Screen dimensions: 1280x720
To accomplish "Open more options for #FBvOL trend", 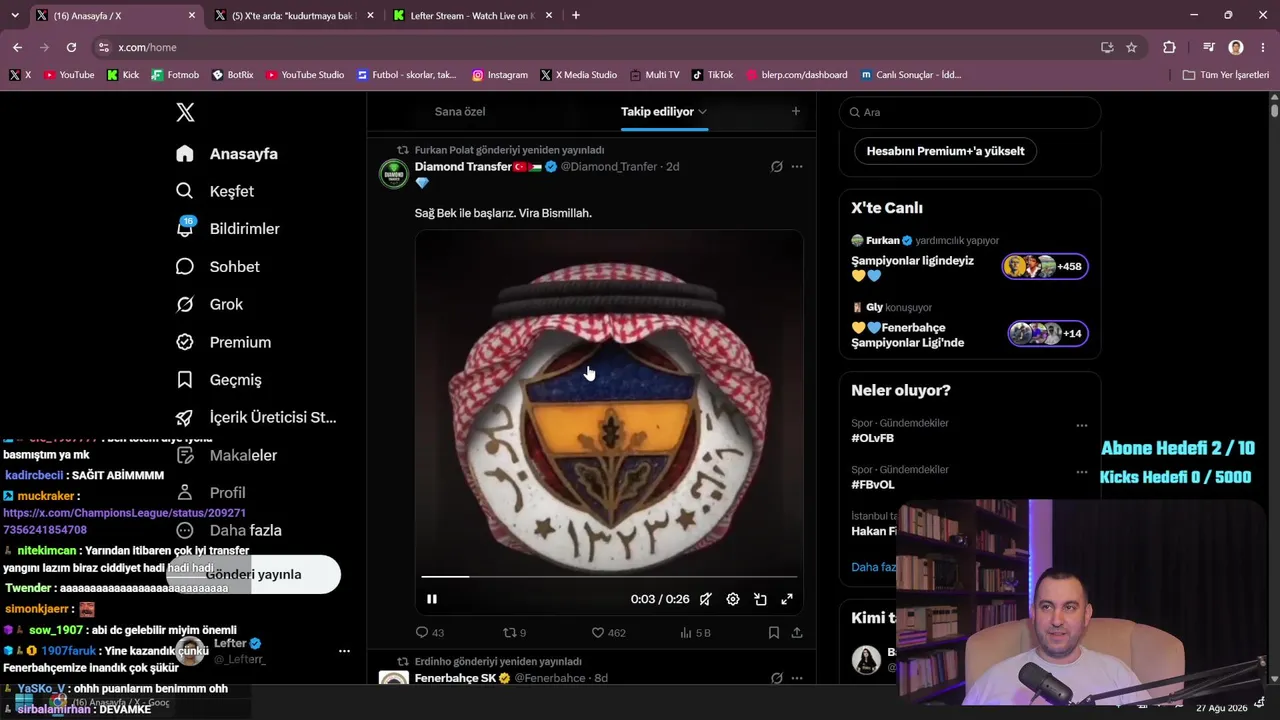I will (1081, 472).
